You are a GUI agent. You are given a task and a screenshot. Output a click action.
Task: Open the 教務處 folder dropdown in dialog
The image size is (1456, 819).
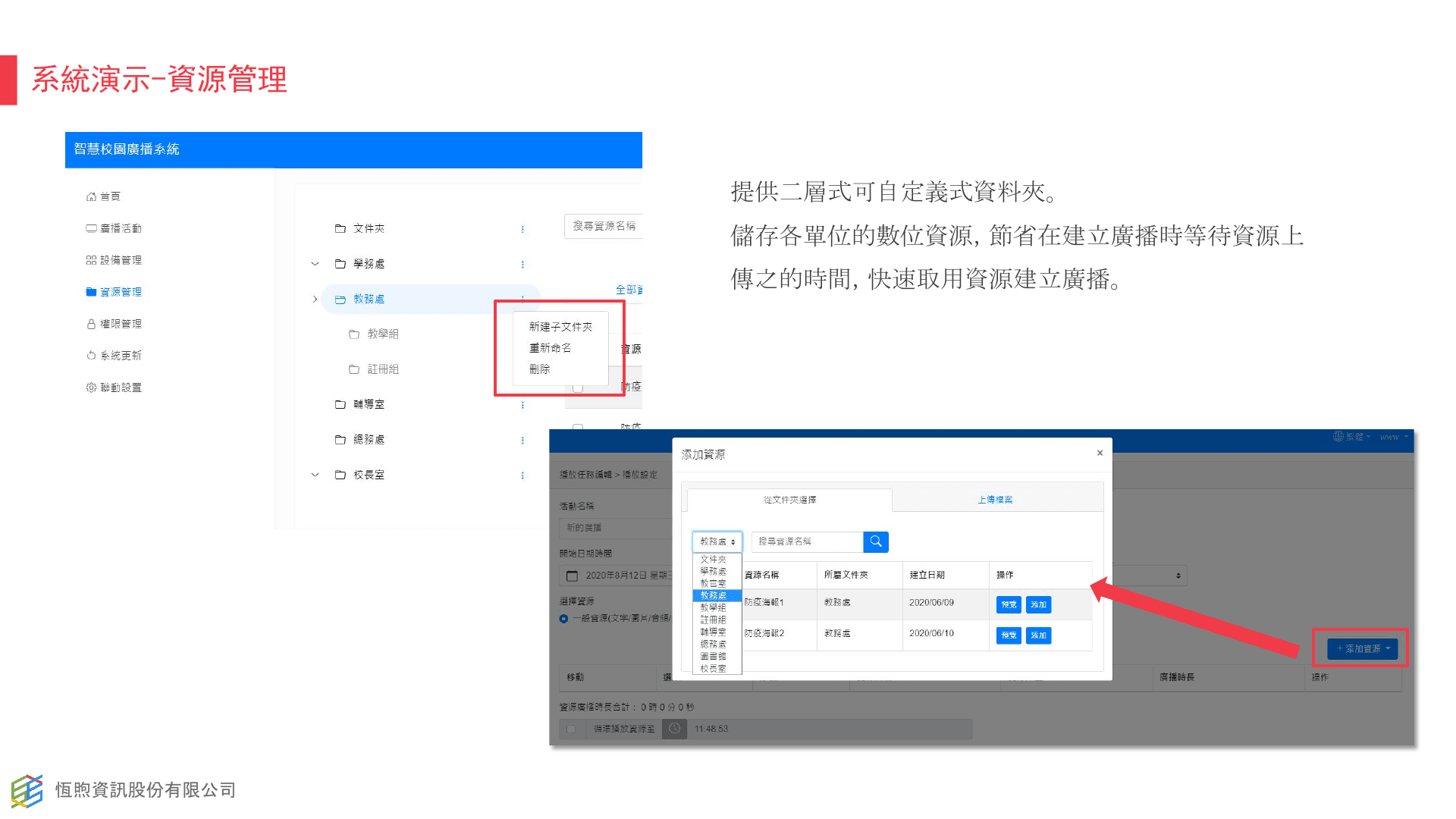coord(717,541)
